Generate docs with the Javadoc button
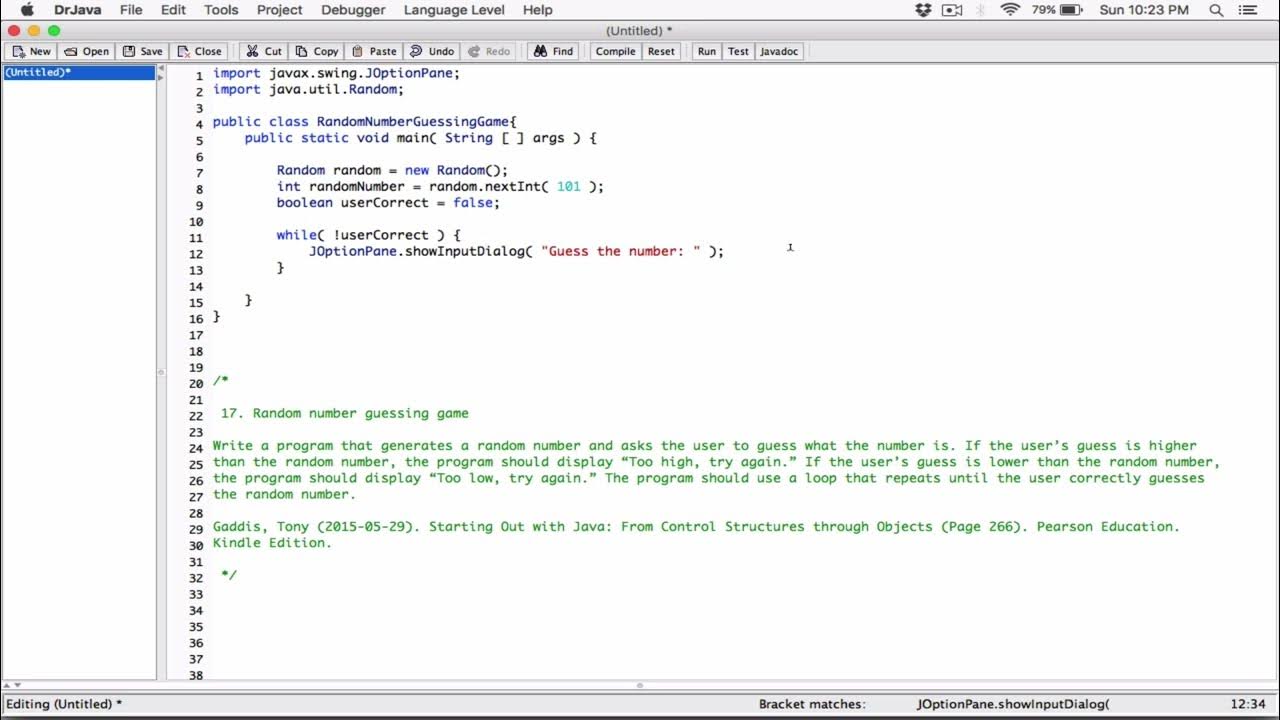Viewport: 1280px width, 720px height. coord(779,51)
